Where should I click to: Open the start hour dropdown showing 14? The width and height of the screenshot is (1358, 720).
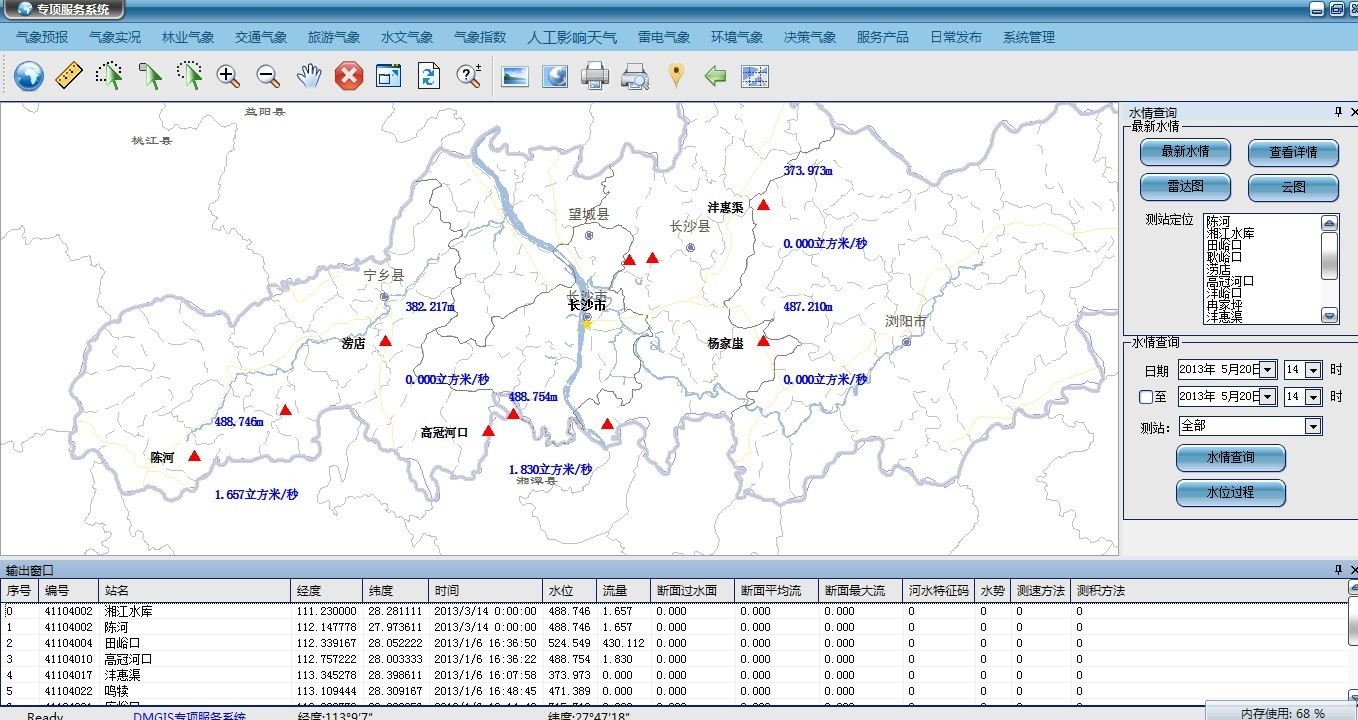point(1313,370)
